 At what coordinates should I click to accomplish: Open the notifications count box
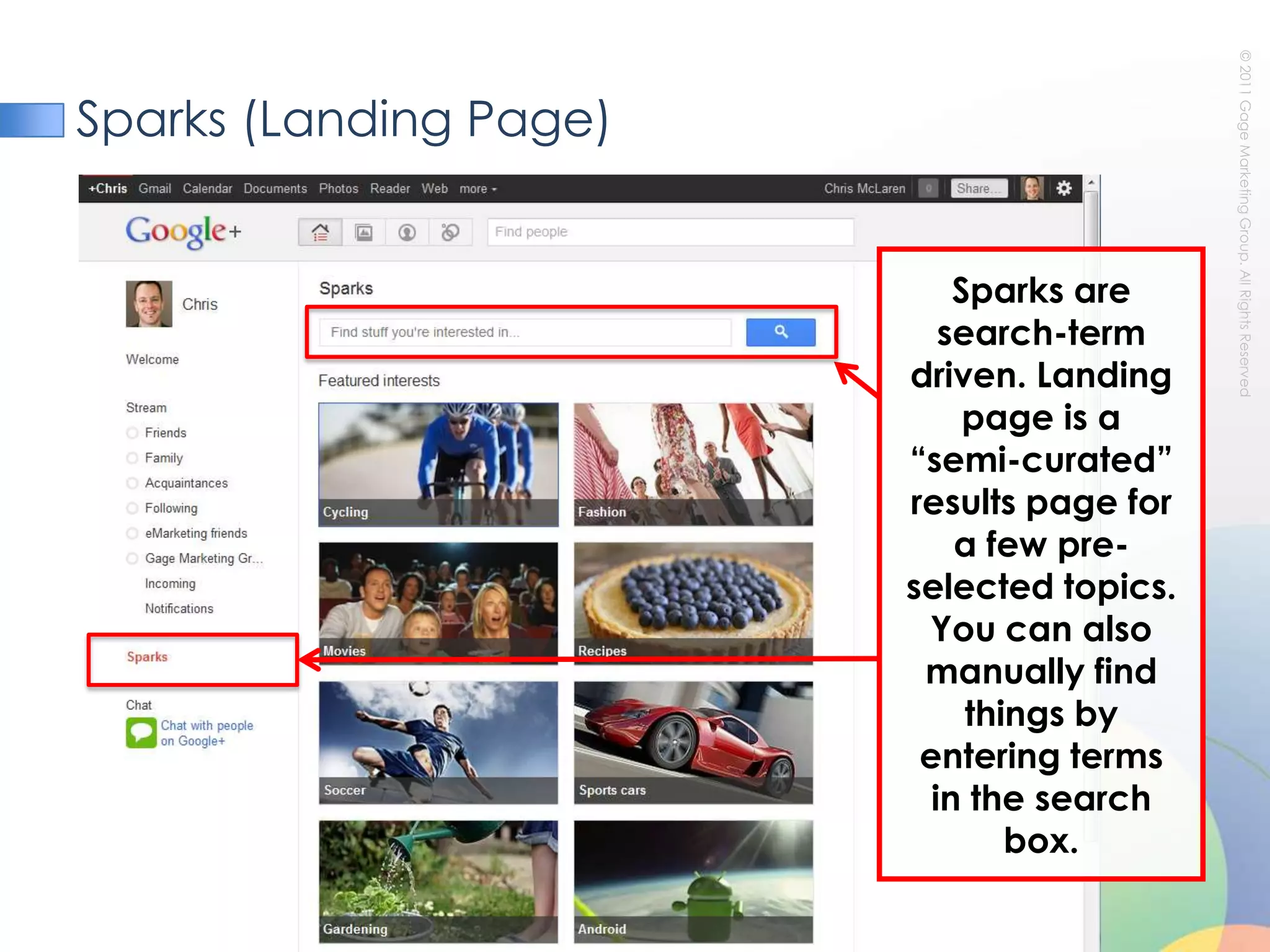click(x=928, y=188)
